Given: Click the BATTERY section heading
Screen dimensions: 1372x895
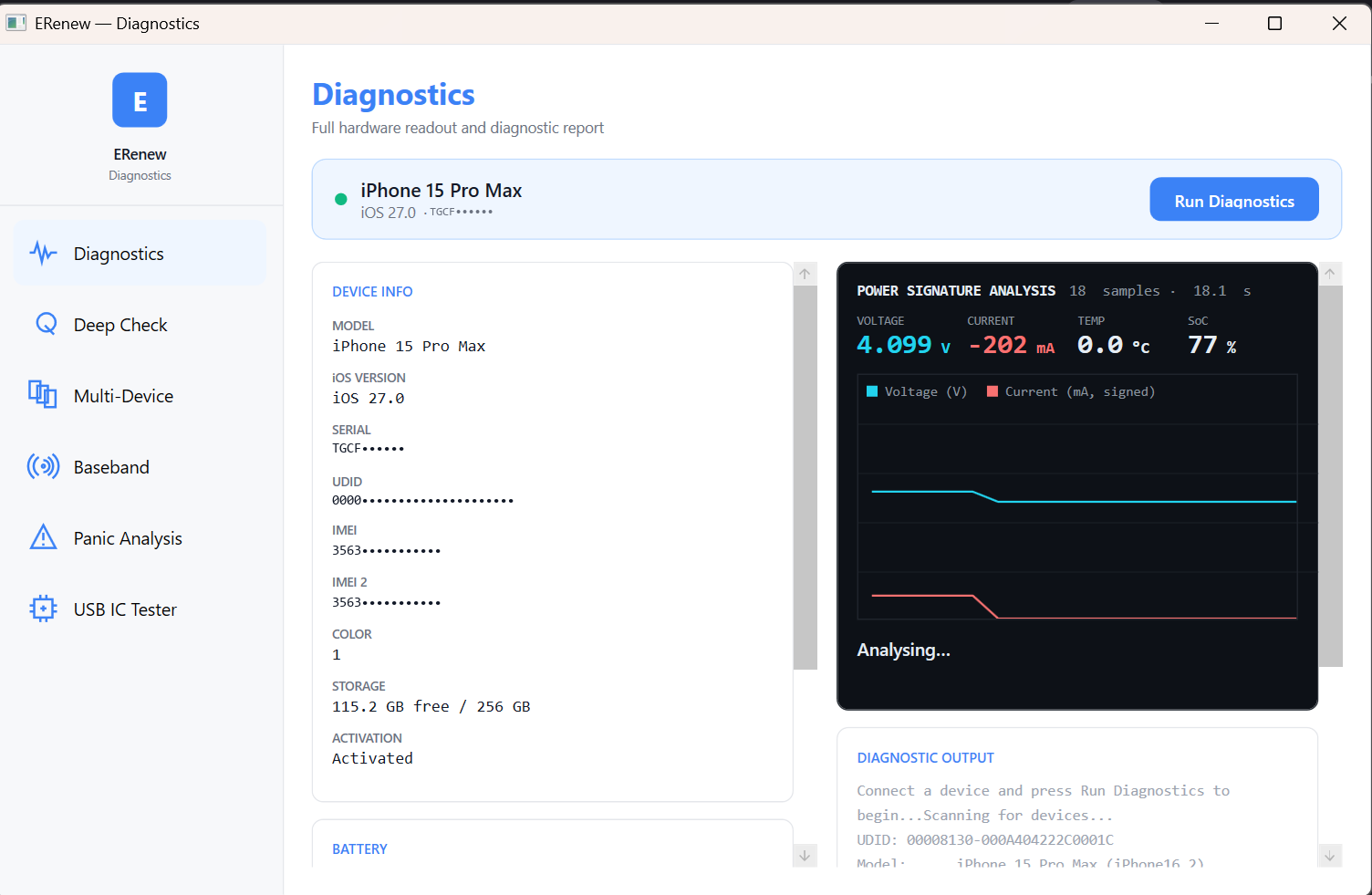Looking at the screenshot, I should 359,849.
